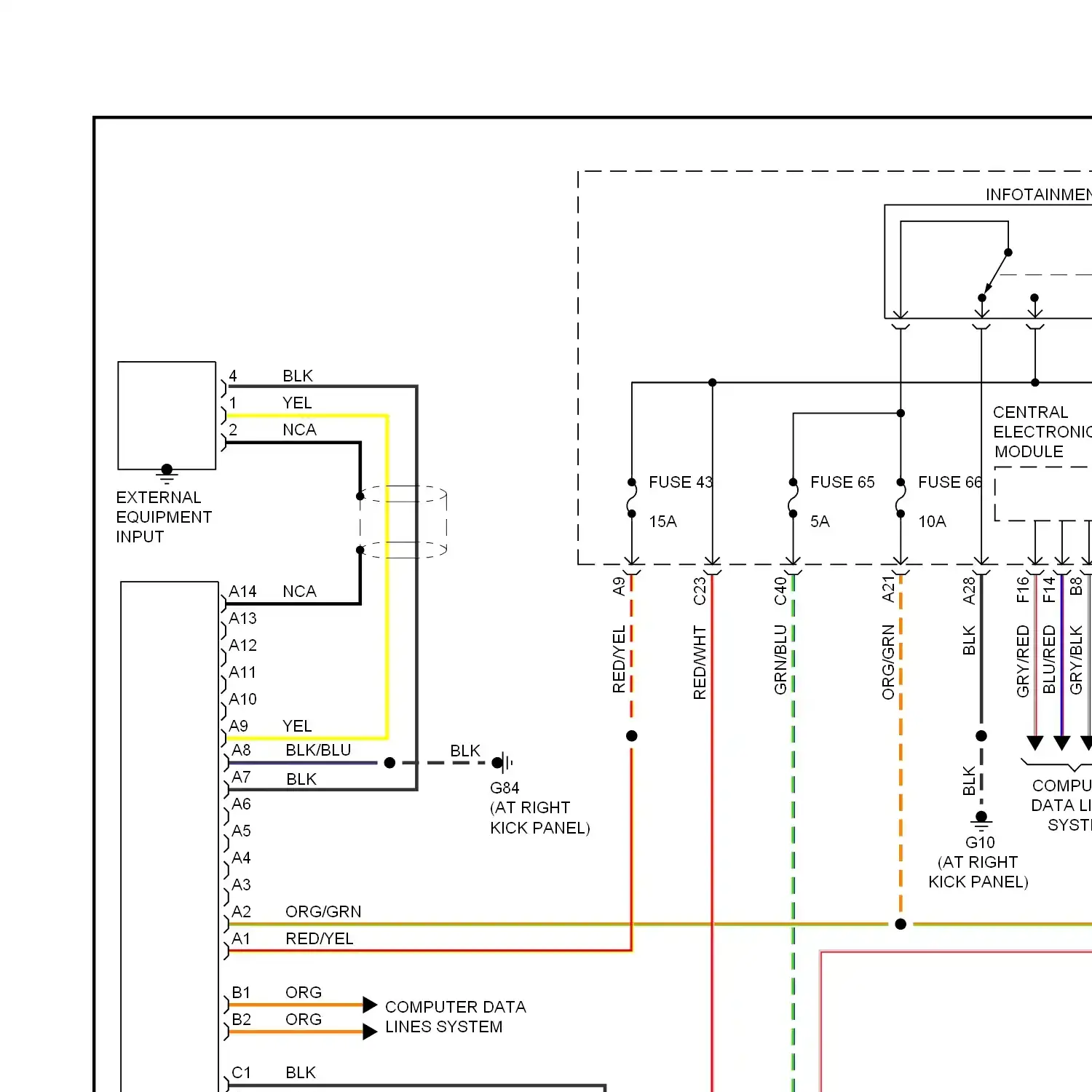Viewport: 1092px width, 1092px height.
Task: Click the G10 ground label
Action: pos(980,842)
